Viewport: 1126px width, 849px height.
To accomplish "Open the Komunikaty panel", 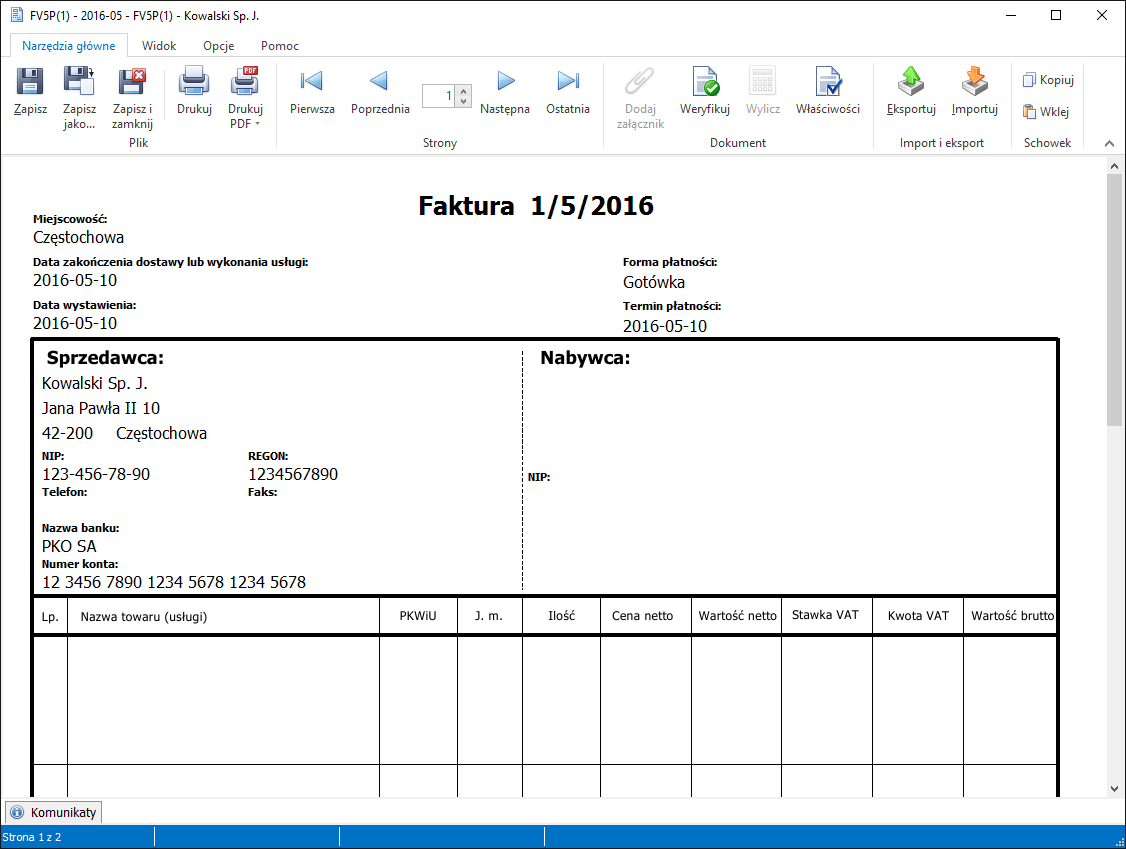I will (x=54, y=812).
